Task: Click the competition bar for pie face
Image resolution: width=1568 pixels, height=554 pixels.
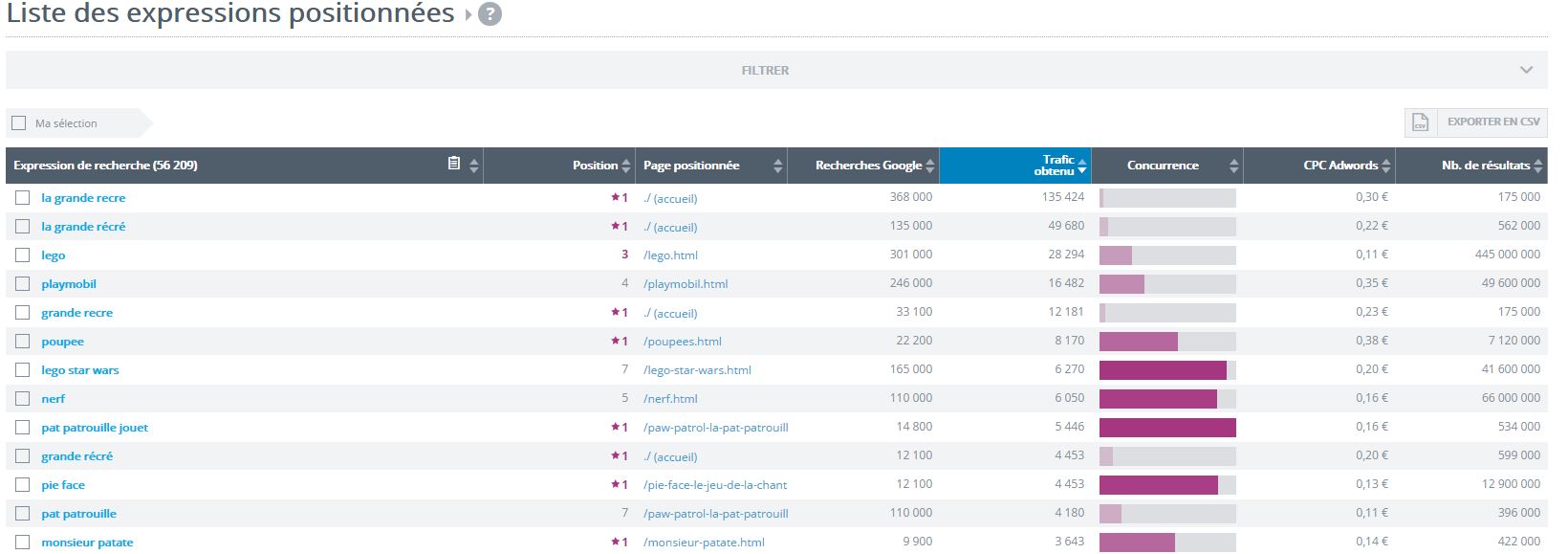Action: (1166, 485)
